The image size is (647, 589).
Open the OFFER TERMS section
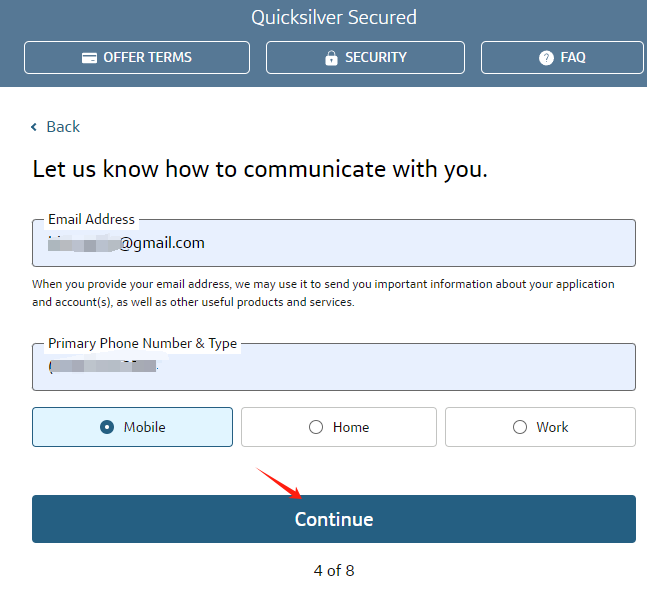pos(137,57)
